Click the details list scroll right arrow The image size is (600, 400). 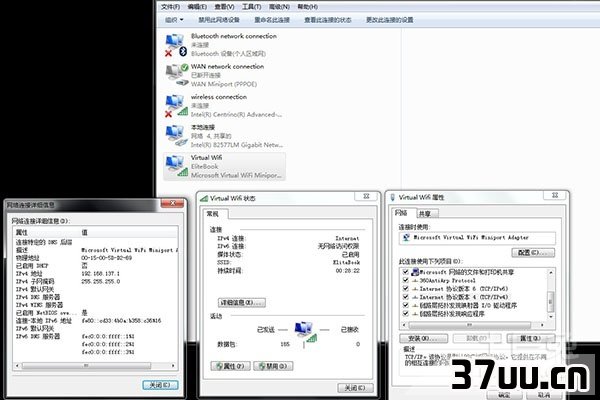pos(173,366)
